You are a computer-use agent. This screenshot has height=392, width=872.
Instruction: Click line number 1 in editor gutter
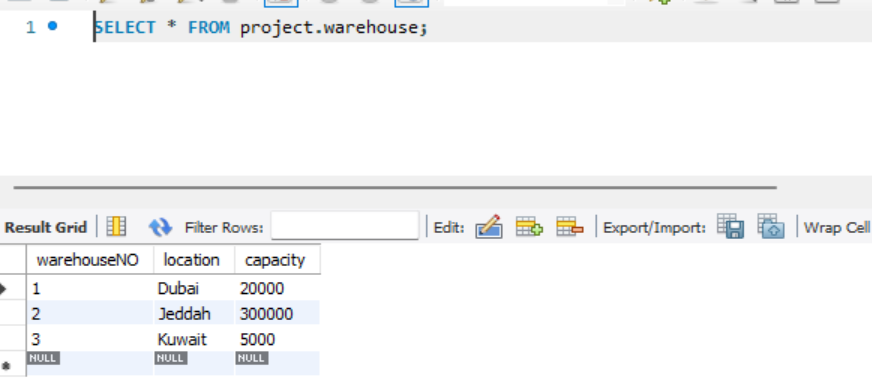31,27
